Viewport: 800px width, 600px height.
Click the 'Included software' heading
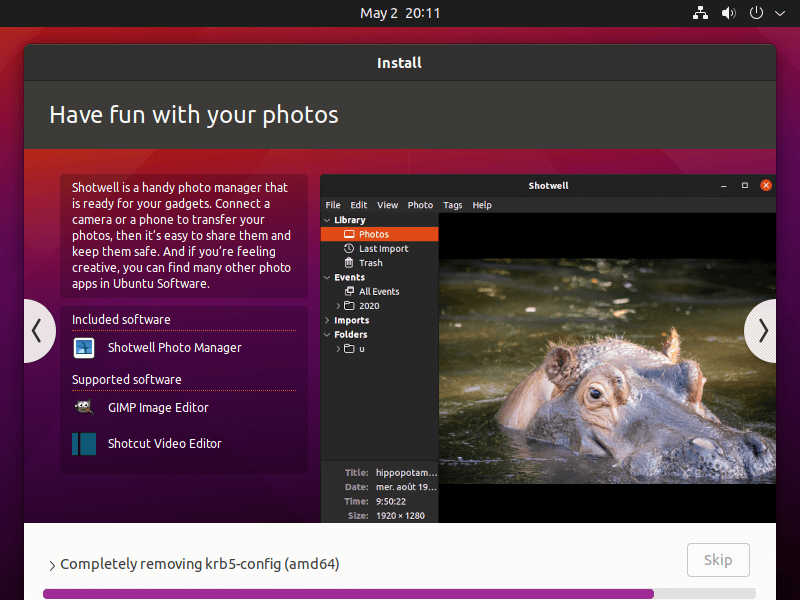(x=121, y=320)
